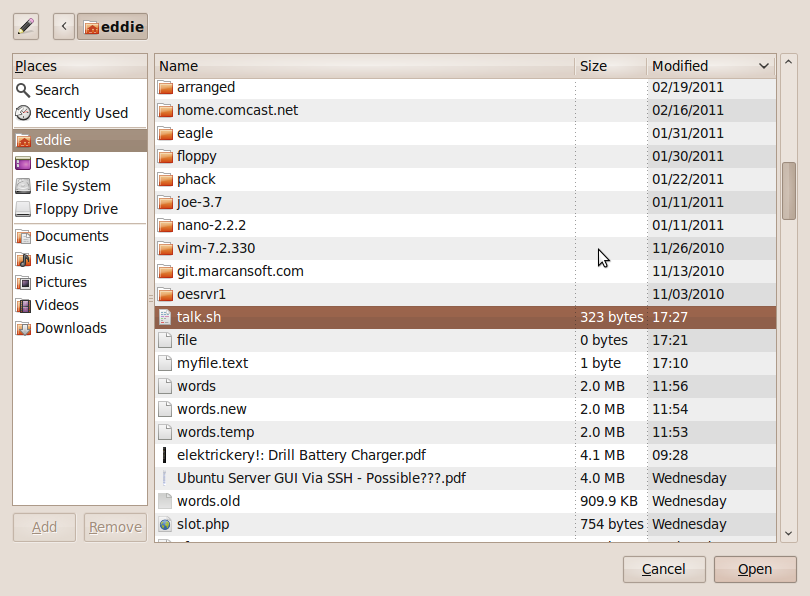The image size is (810, 596).
Task: Sort by the Name column header
Action: [x=365, y=66]
